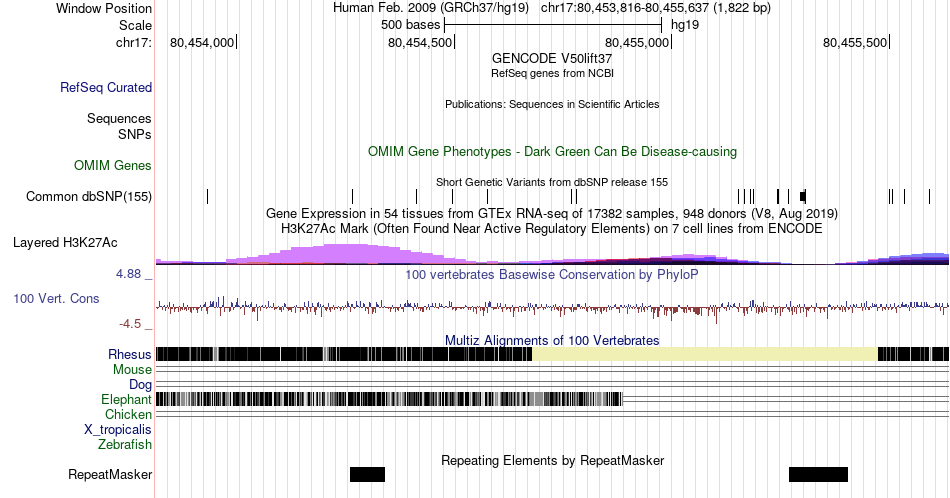
Task: Click Gene Expression in 54 tissues title
Action: click(x=552, y=213)
